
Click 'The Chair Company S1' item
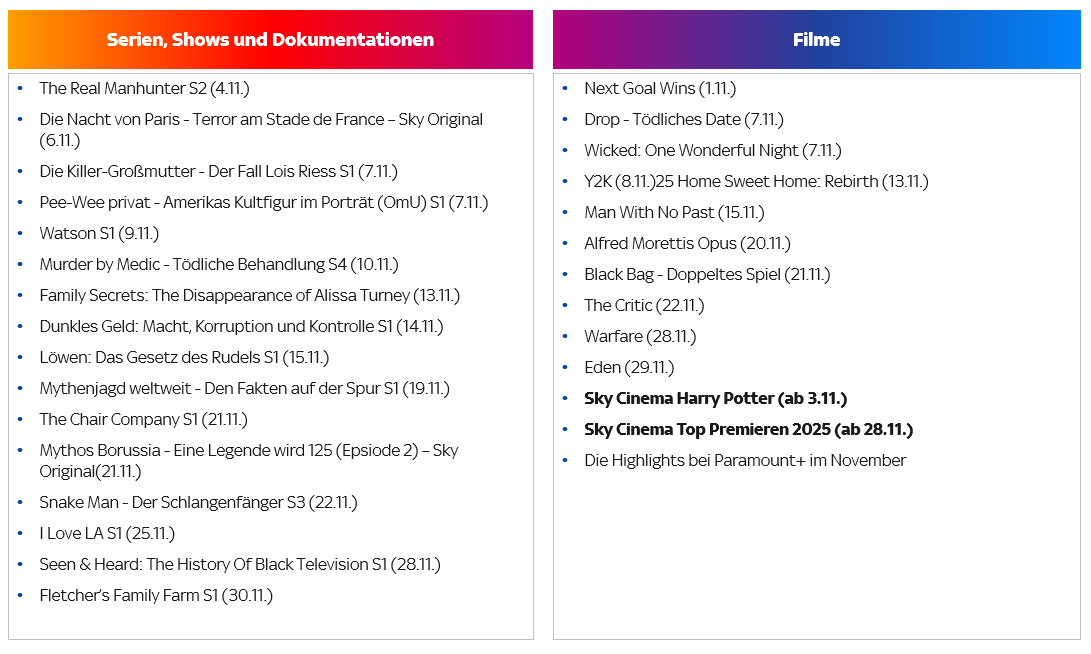coord(143,420)
